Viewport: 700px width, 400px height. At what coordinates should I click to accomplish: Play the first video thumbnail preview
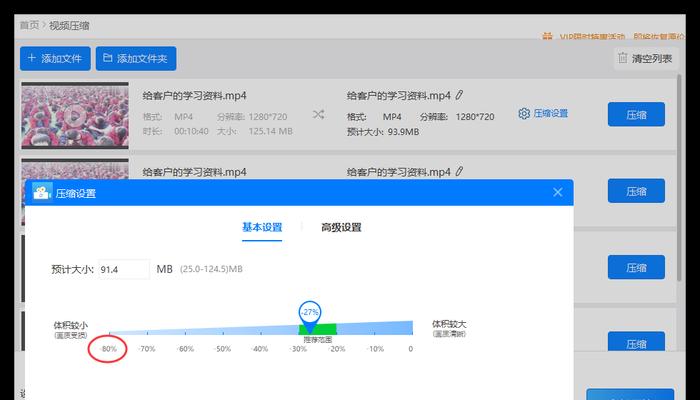(x=72, y=114)
